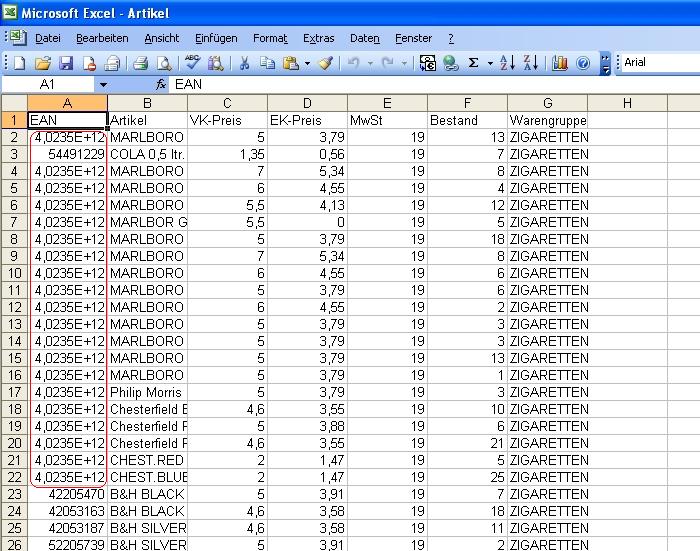Screen dimensions: 700x551
Task: Sort descending with the Z-A icon
Action: coord(530,63)
